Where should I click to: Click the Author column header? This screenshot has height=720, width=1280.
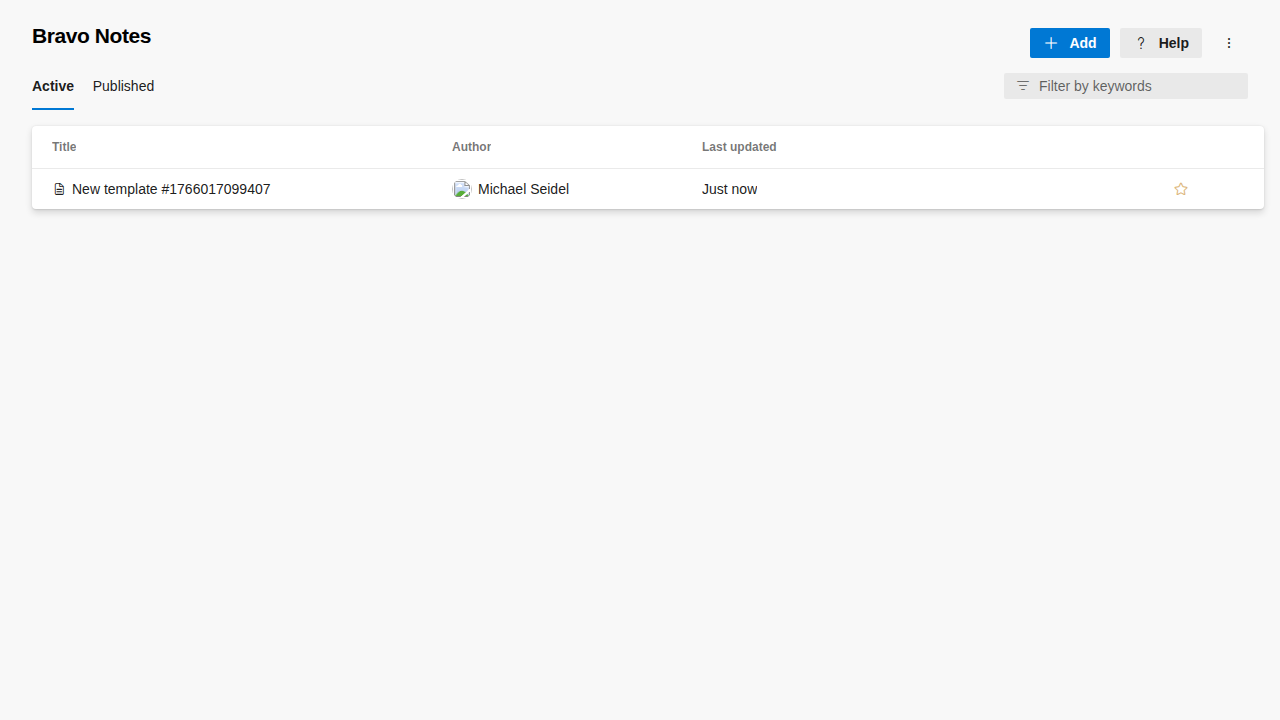[471, 147]
